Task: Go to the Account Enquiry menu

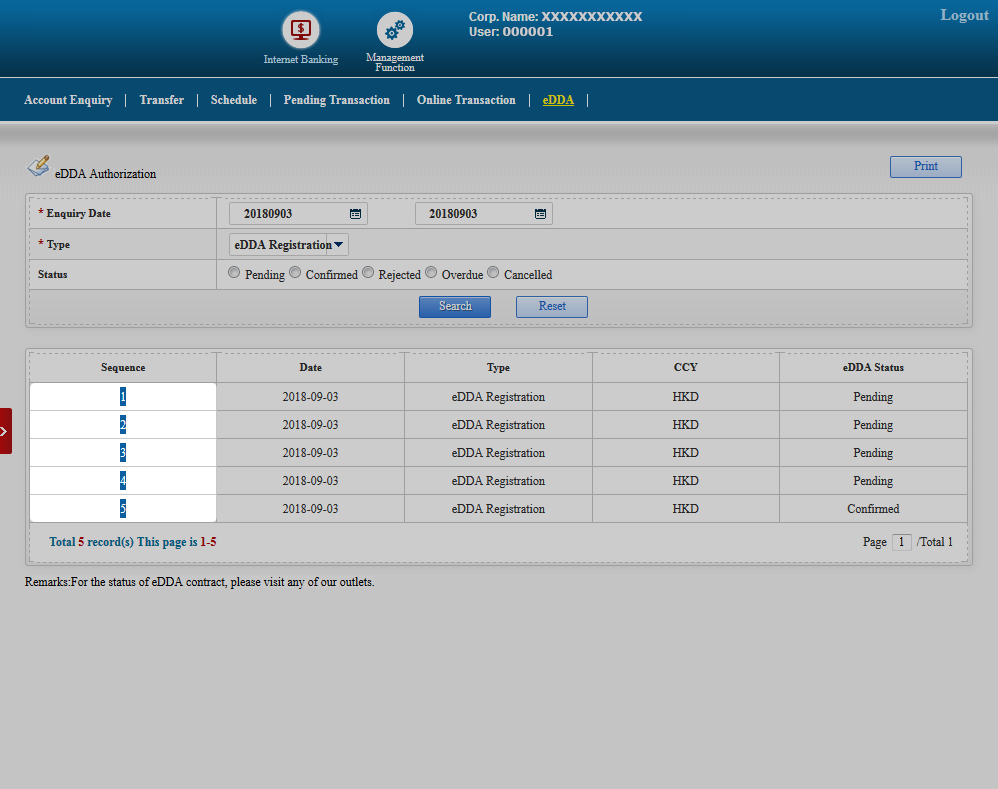Action: pyautogui.click(x=68, y=100)
